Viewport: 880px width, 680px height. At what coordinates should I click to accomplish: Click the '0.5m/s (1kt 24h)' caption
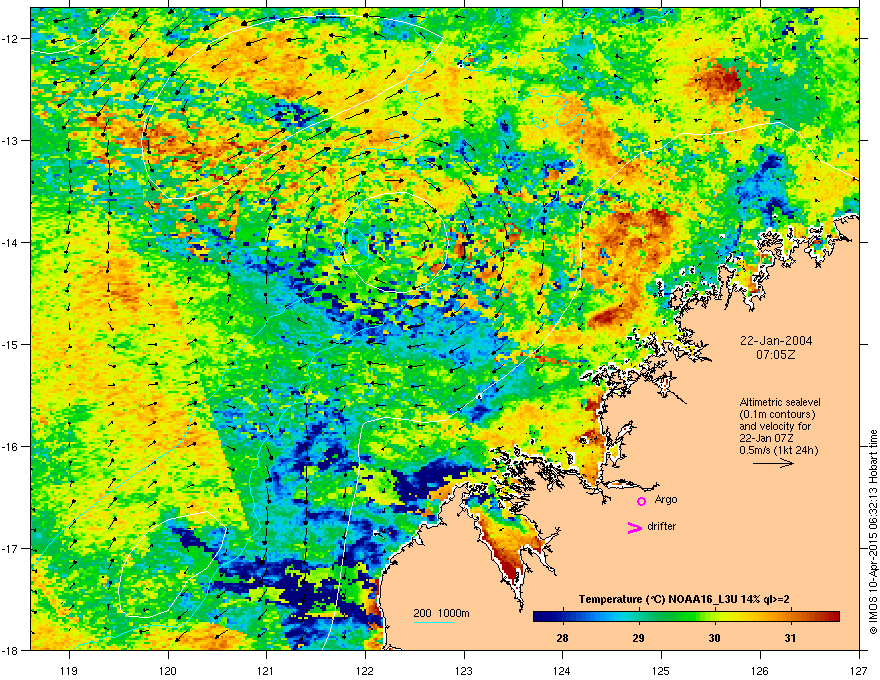click(x=778, y=450)
